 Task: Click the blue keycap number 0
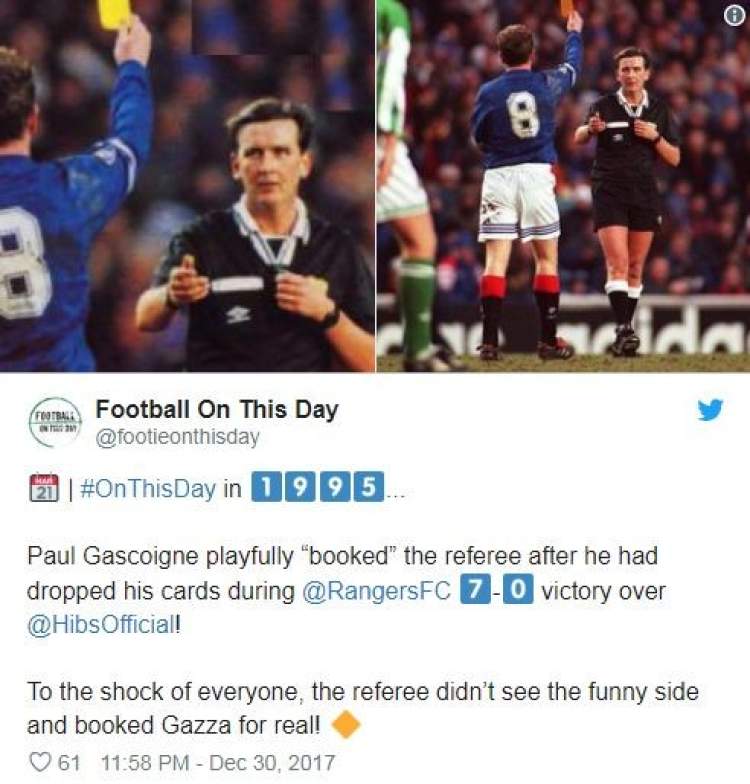[x=518, y=589]
